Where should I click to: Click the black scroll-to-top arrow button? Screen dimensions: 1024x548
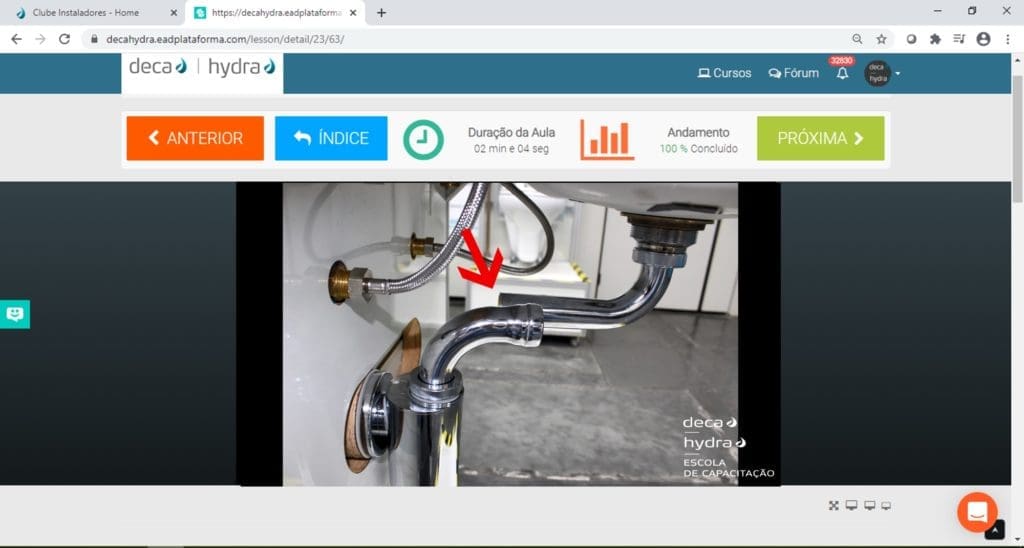pyautogui.click(x=994, y=529)
